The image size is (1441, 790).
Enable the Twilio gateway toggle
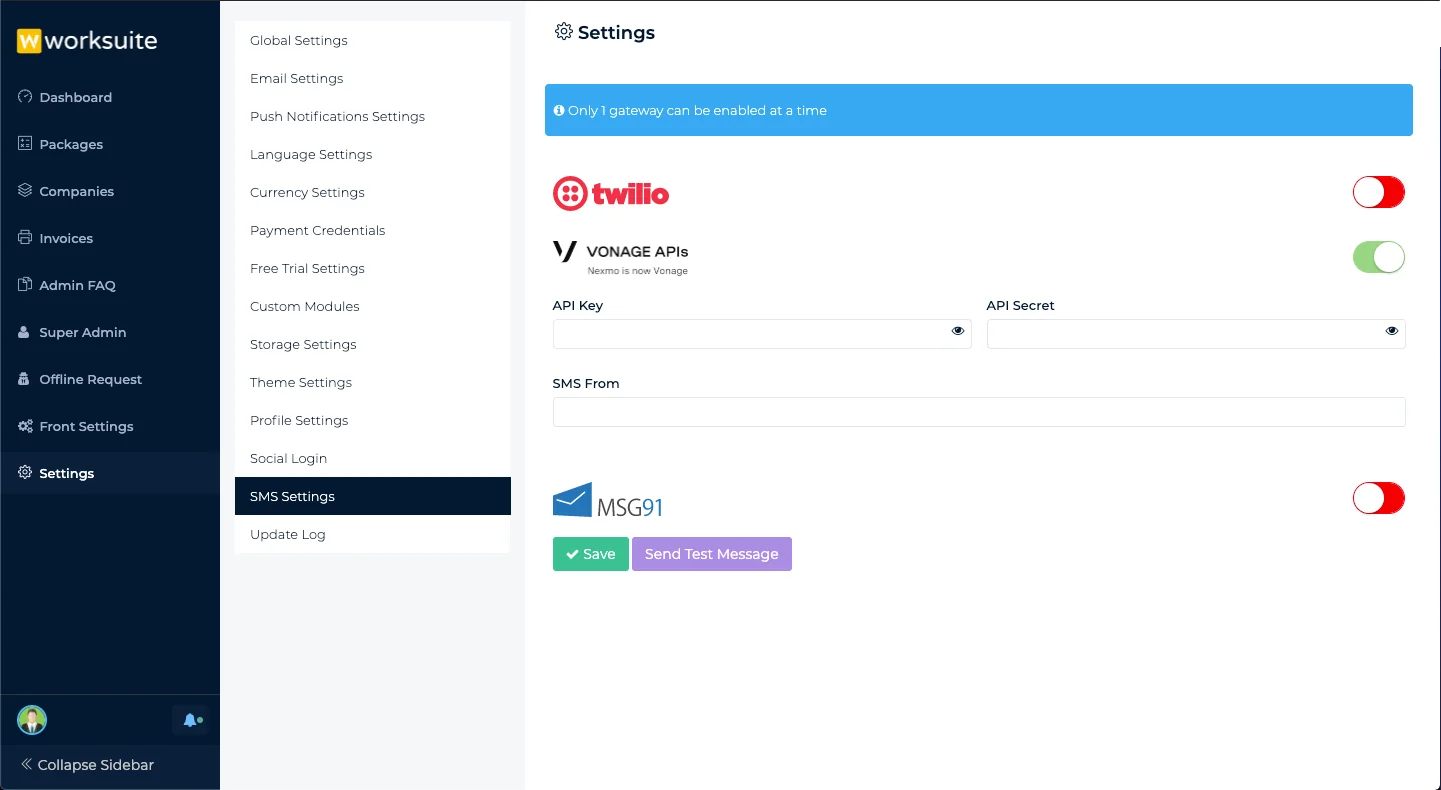click(x=1378, y=192)
